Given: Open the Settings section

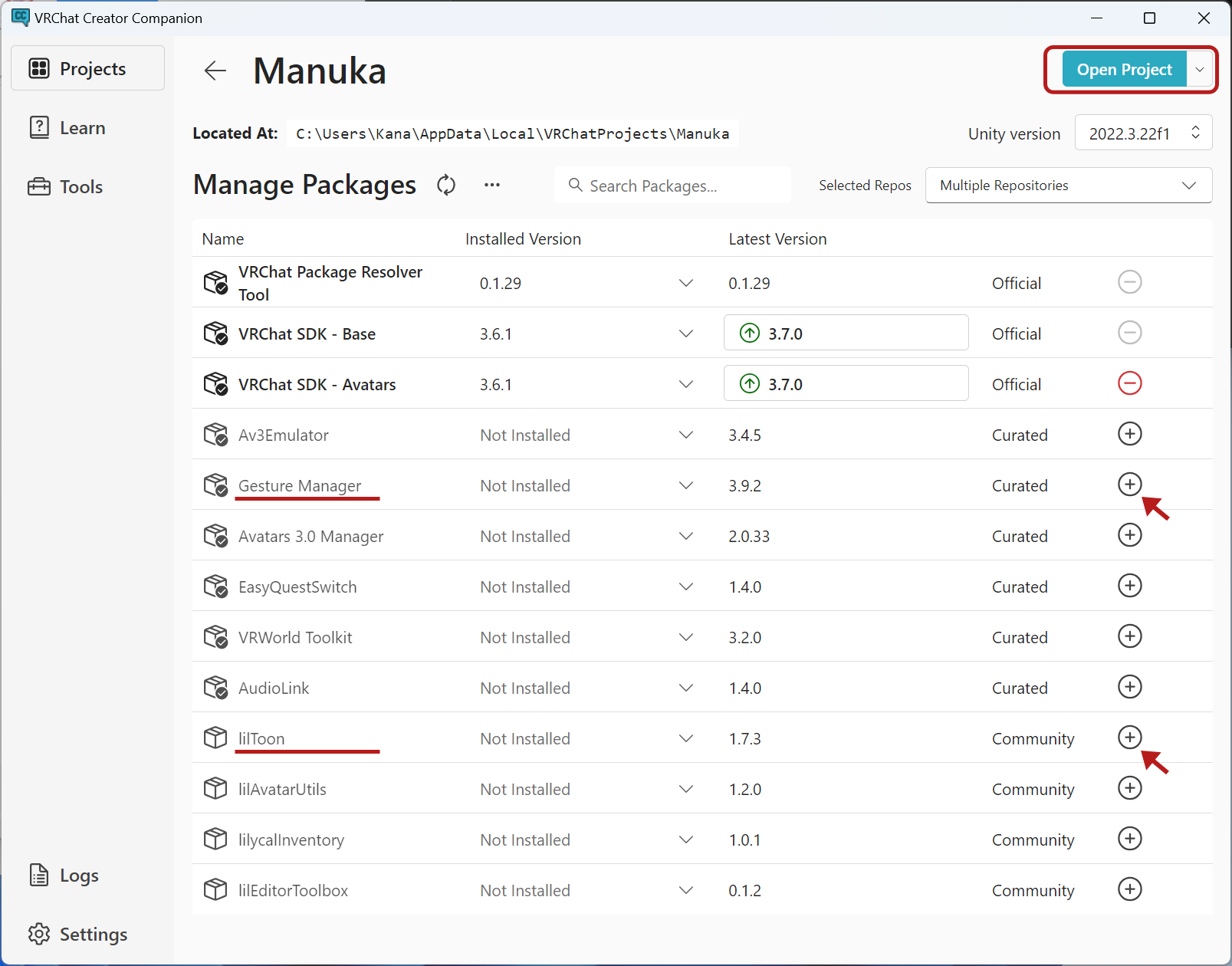Looking at the screenshot, I should click(x=87, y=934).
